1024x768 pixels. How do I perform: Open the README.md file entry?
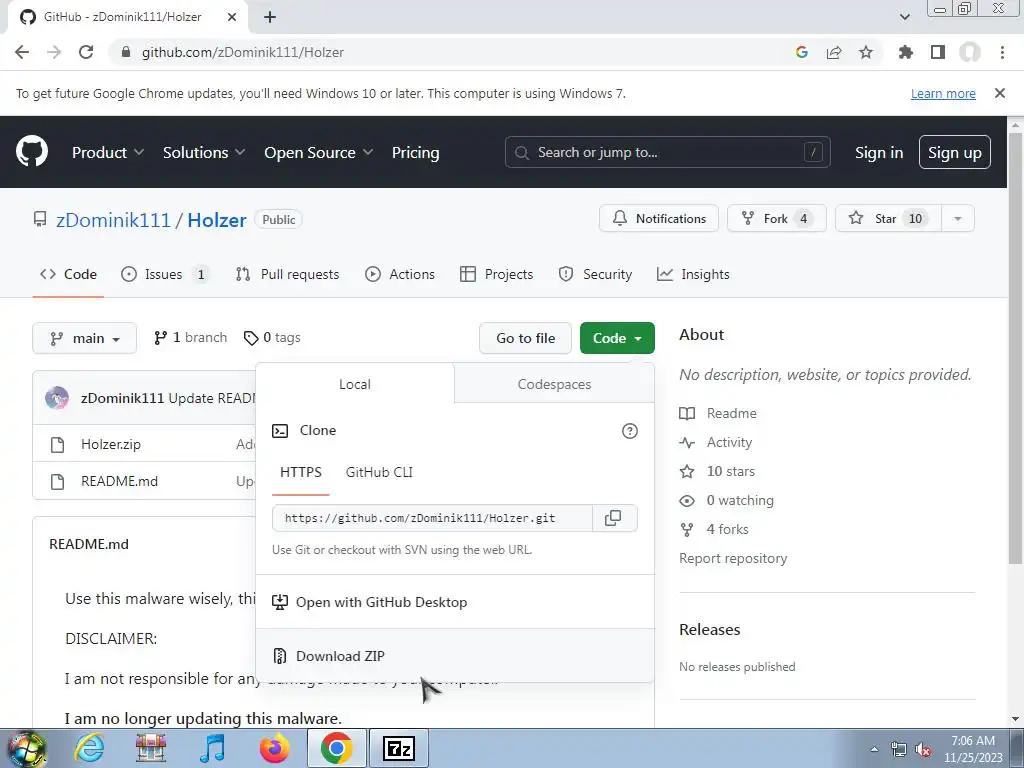point(120,481)
